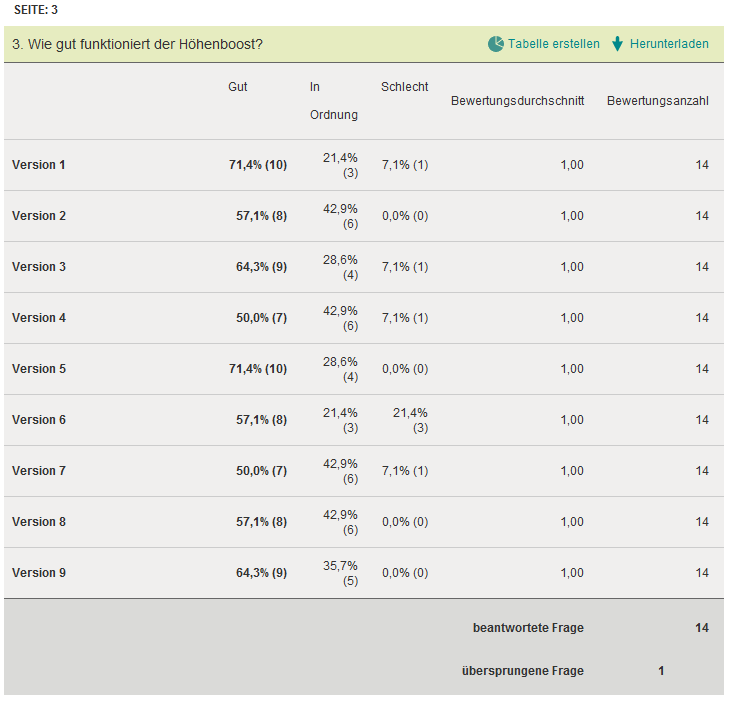Select the Version 1 row label
731x702 pixels.
tap(39, 165)
